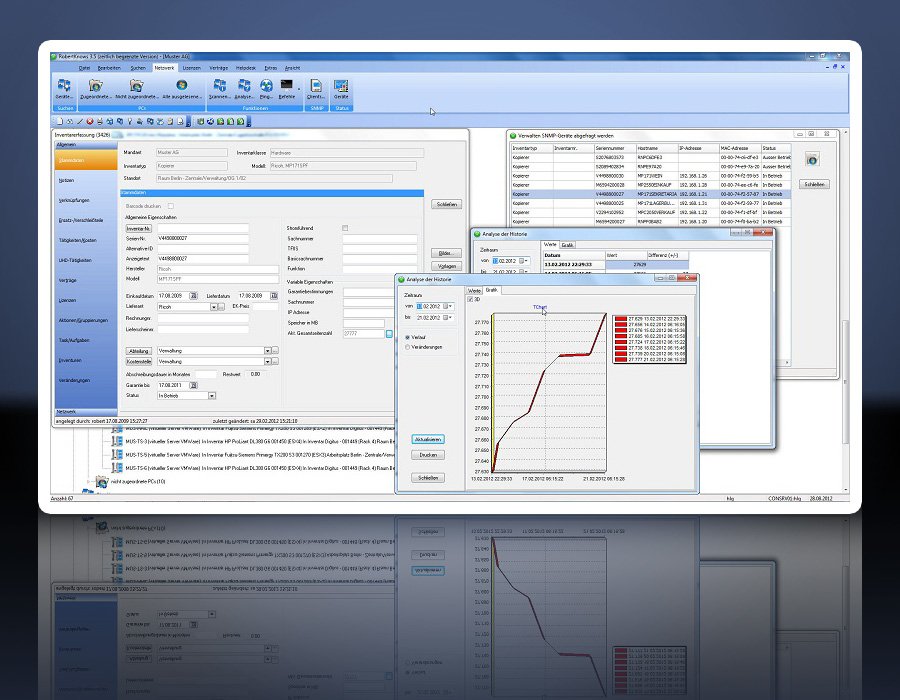The height and width of the screenshot is (700, 900).
Task: Click the new document icon in small toolbar
Action: 60,122
